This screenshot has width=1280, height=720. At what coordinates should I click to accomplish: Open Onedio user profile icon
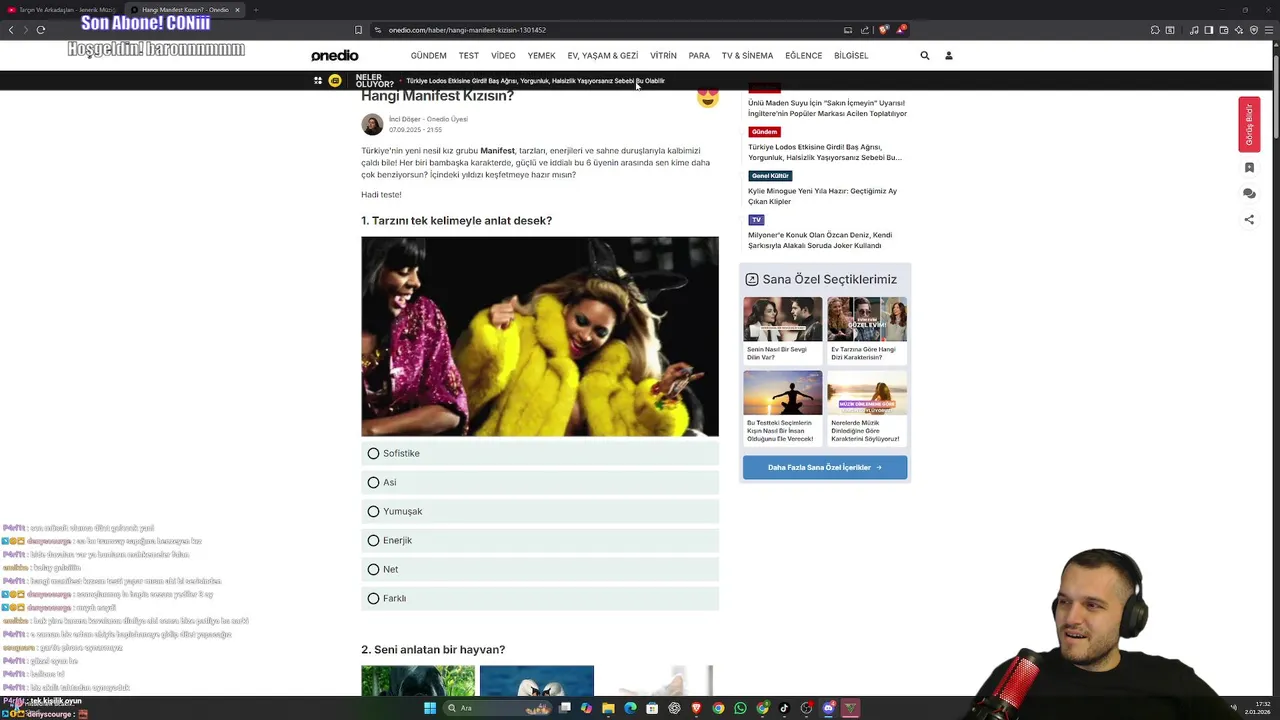[x=949, y=56]
